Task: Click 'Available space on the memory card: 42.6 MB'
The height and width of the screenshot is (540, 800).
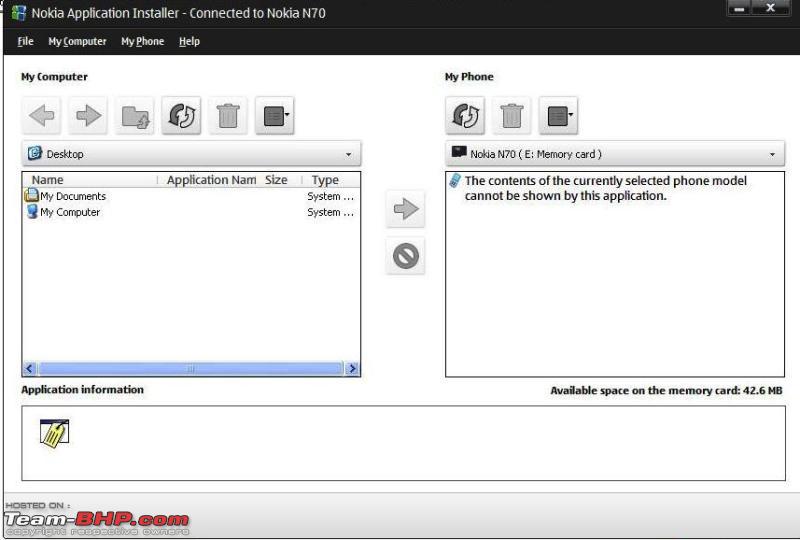Action: click(x=666, y=391)
